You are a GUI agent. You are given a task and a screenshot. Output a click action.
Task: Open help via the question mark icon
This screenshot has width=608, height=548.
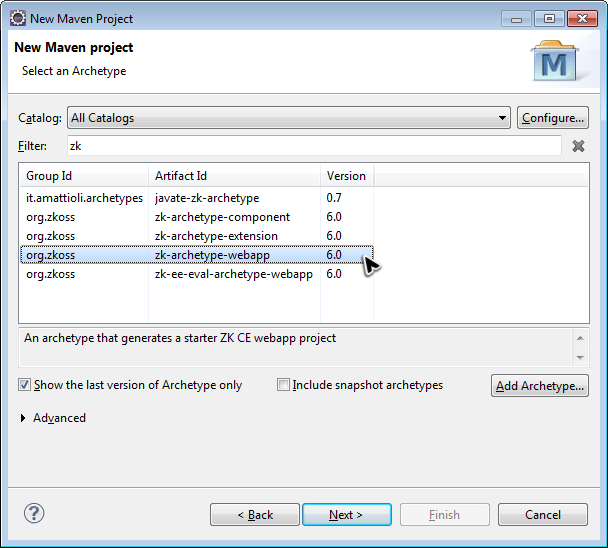pos(34,513)
